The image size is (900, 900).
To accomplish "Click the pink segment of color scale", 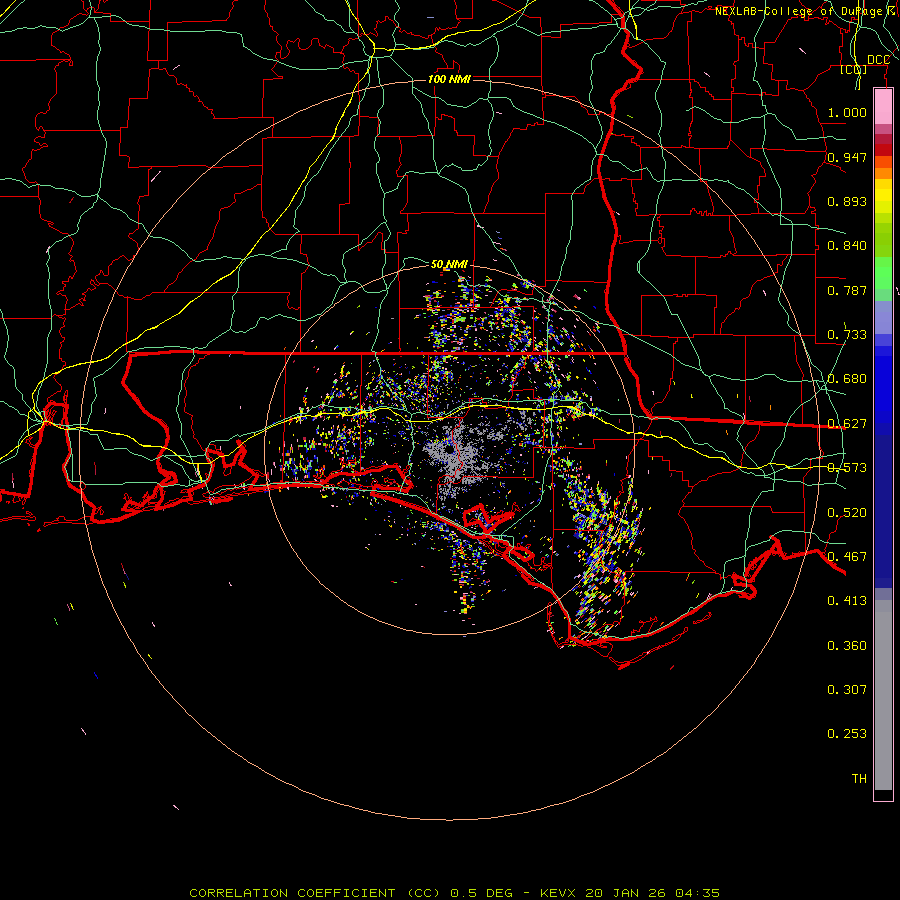I will coord(883,107).
